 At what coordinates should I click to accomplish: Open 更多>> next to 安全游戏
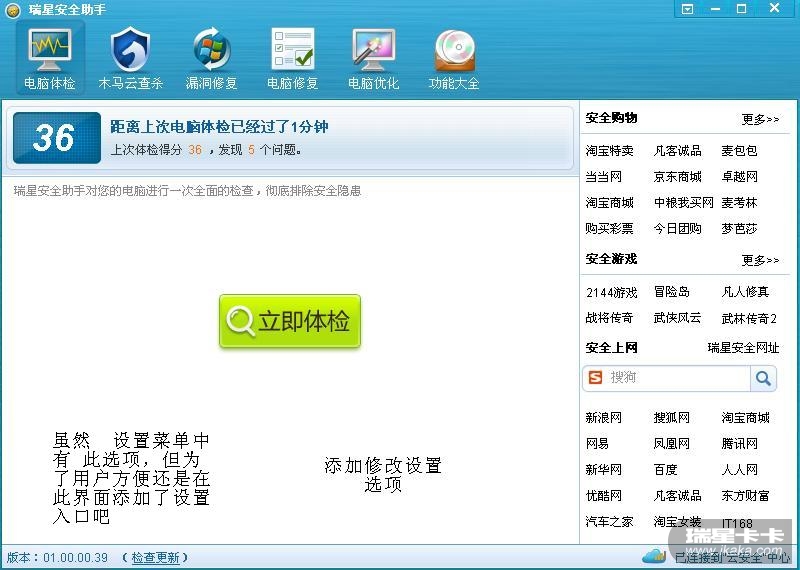click(x=760, y=260)
